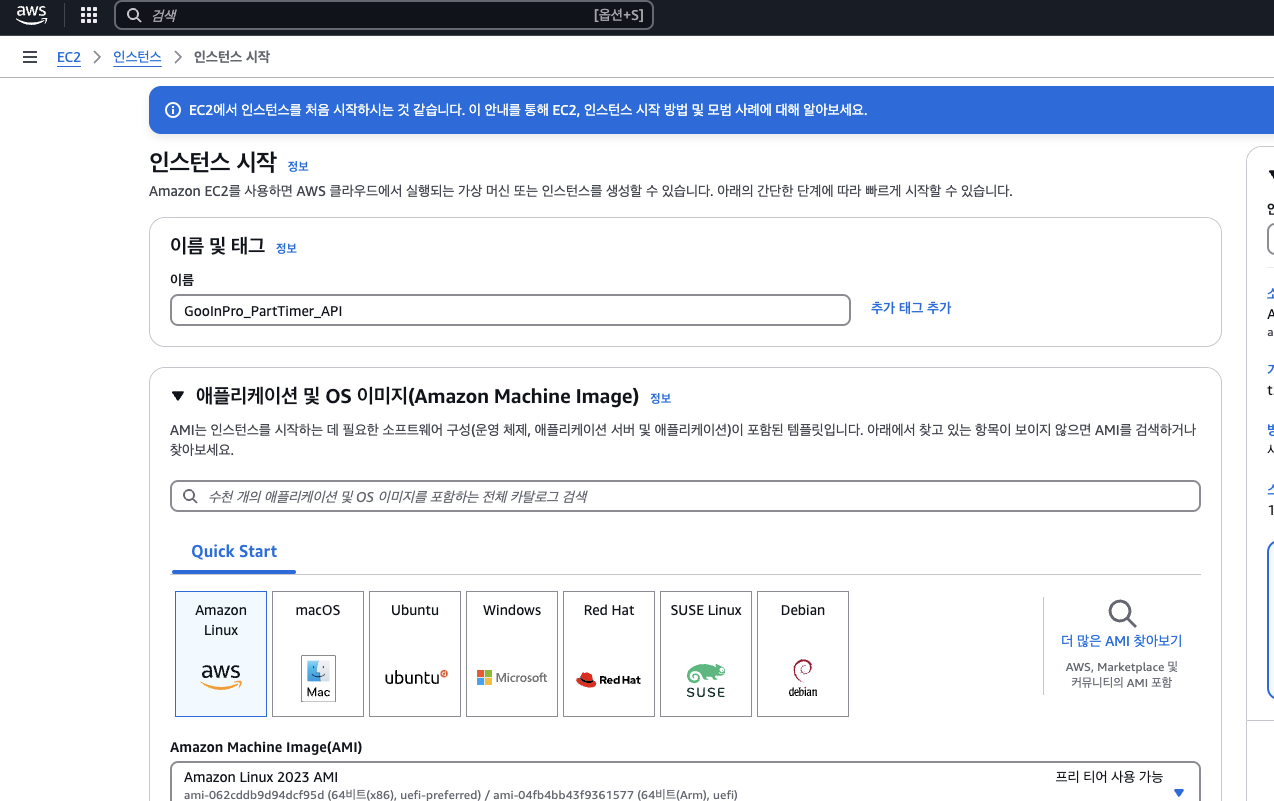
Task: Open the 더 많은 AMI 찾아보기 link
Action: pos(1121,641)
